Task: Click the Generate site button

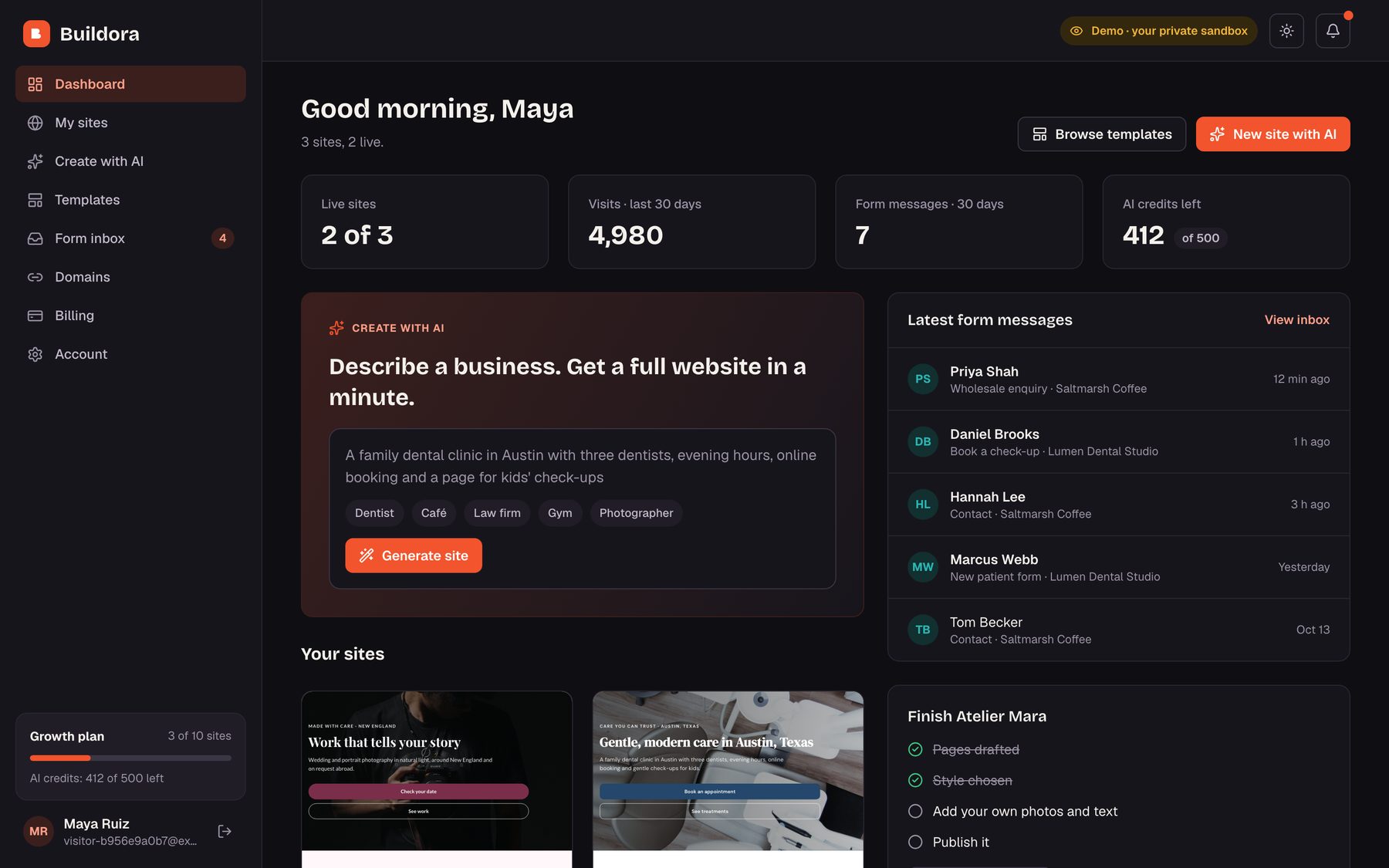Action: pos(414,556)
